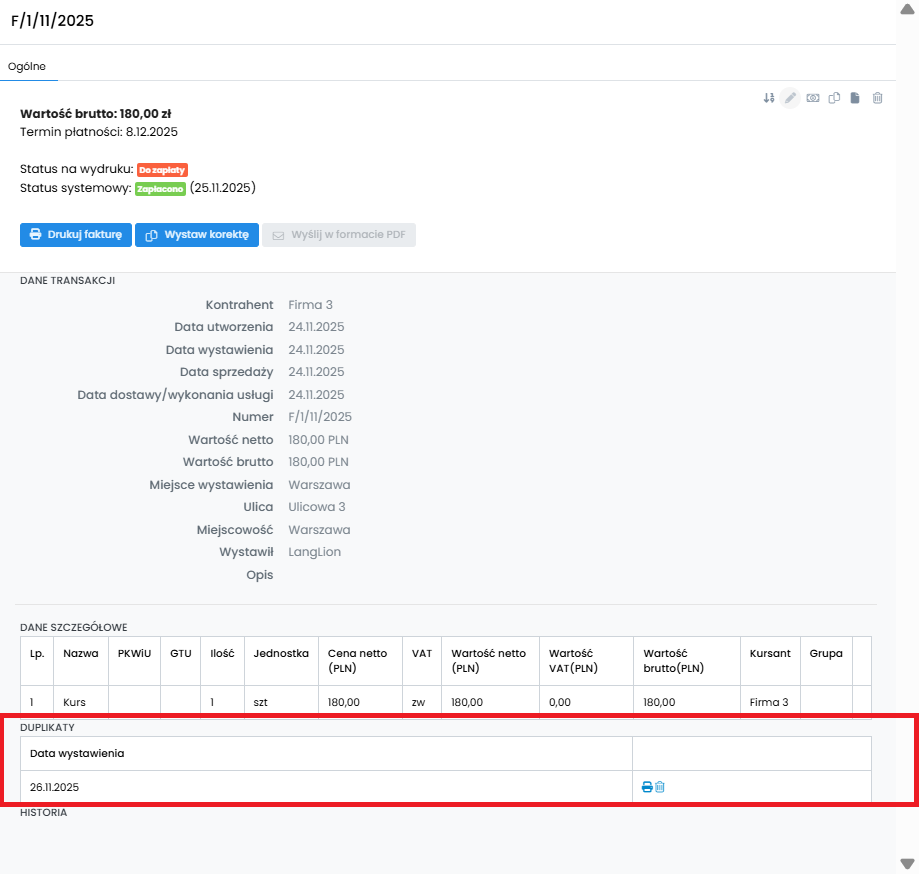
Task: Switch to the Ogólne tab
Action: [x=27, y=66]
